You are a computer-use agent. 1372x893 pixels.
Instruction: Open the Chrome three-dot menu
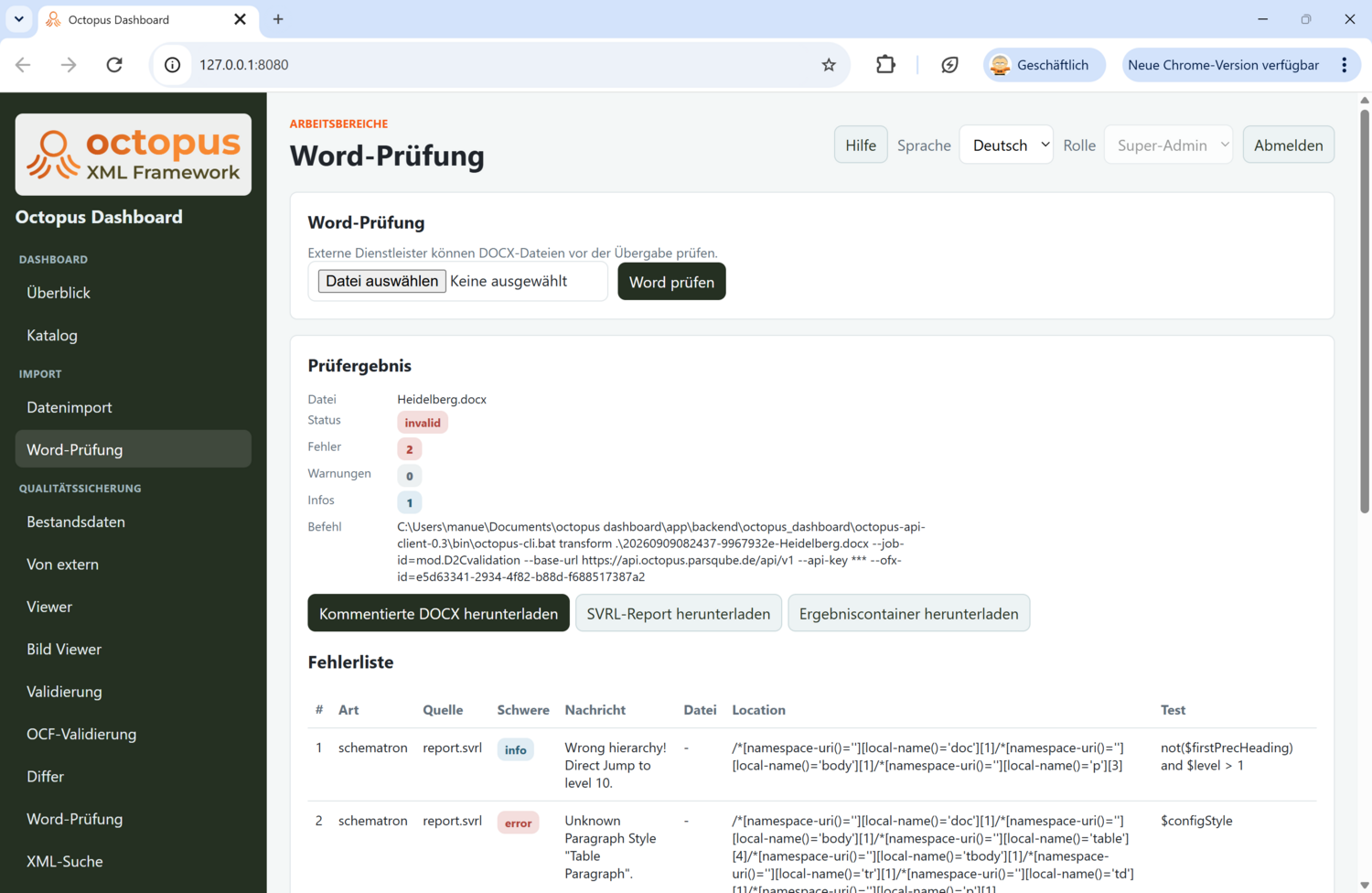point(1345,65)
